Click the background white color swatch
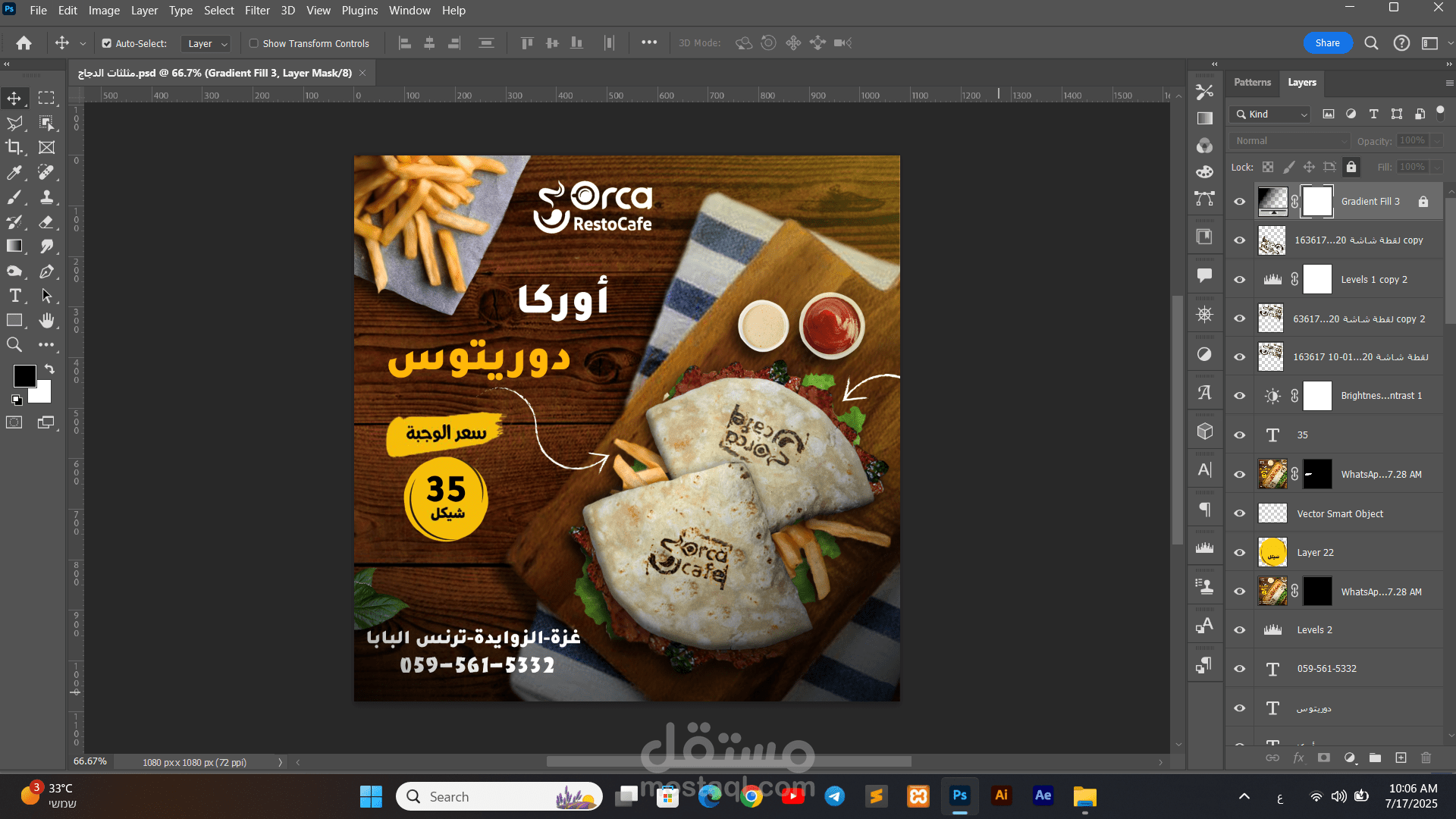 42,394
